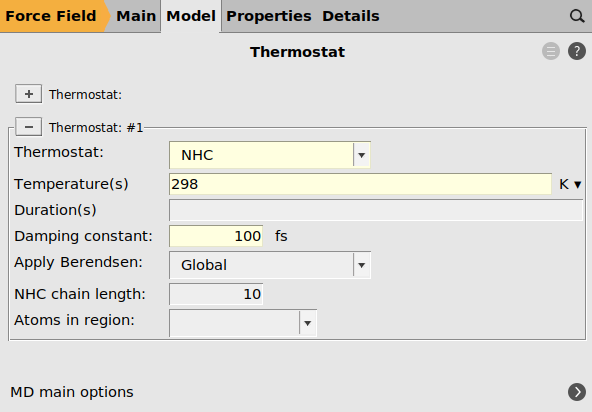Change temperature unit K arrow
Screen dimensions: 592x412
pos(570,184)
